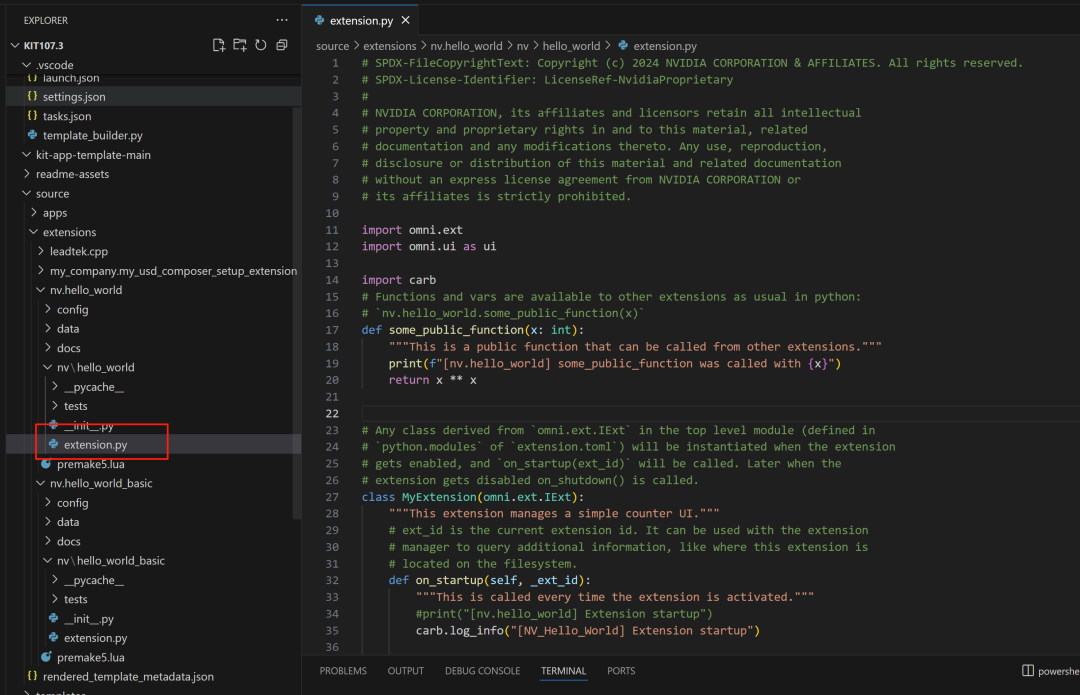Collapse all folders in Explorer

pyautogui.click(x=282, y=45)
